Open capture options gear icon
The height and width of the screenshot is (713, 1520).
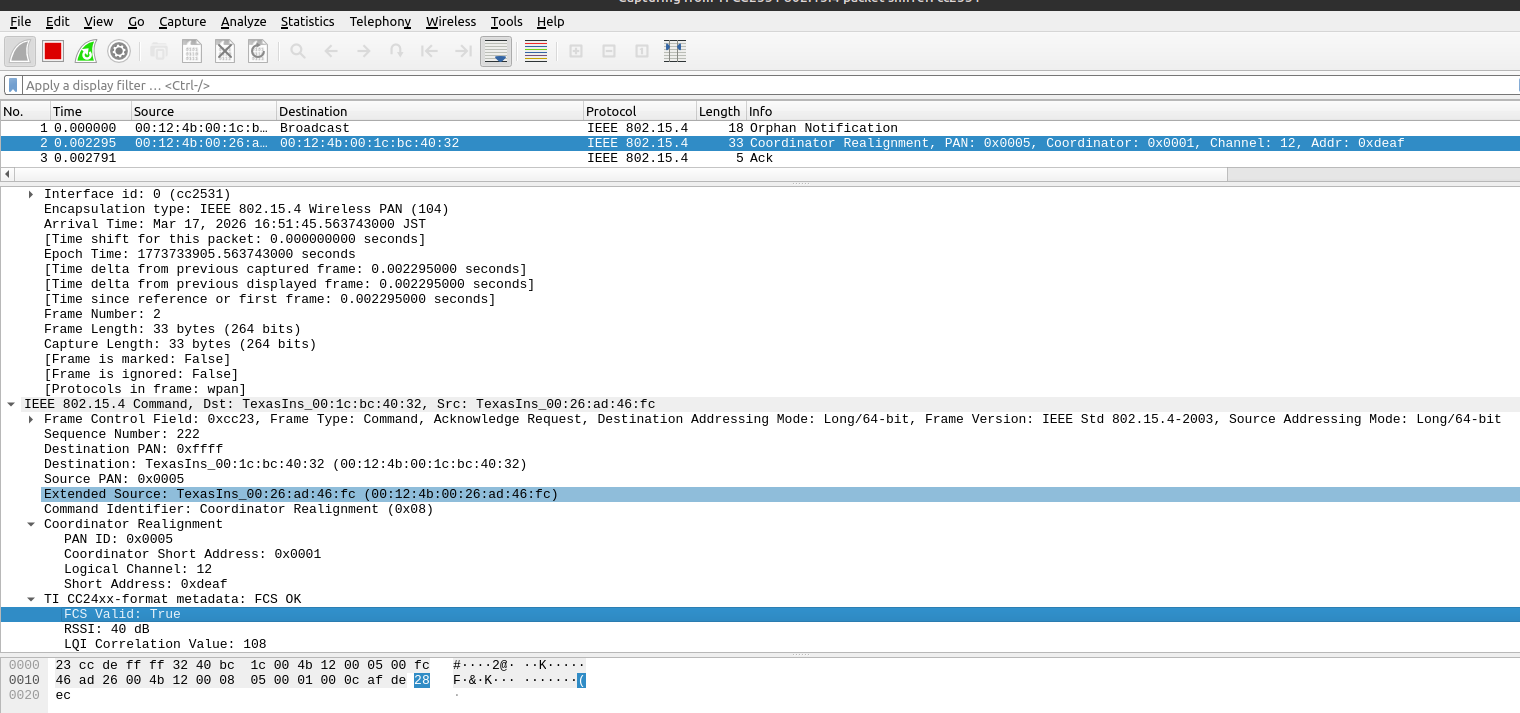tap(119, 51)
